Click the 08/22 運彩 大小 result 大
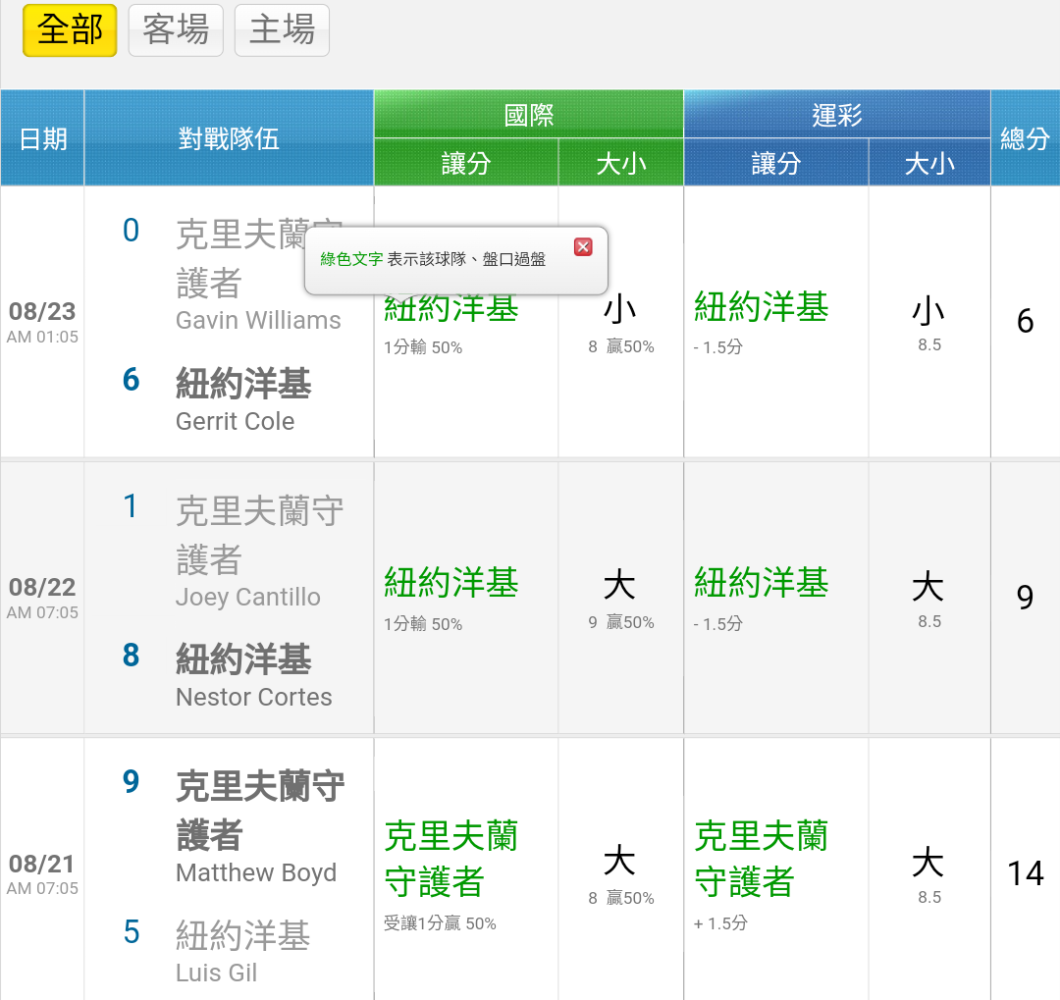Screen dimensions: 1060x1000 [928, 586]
